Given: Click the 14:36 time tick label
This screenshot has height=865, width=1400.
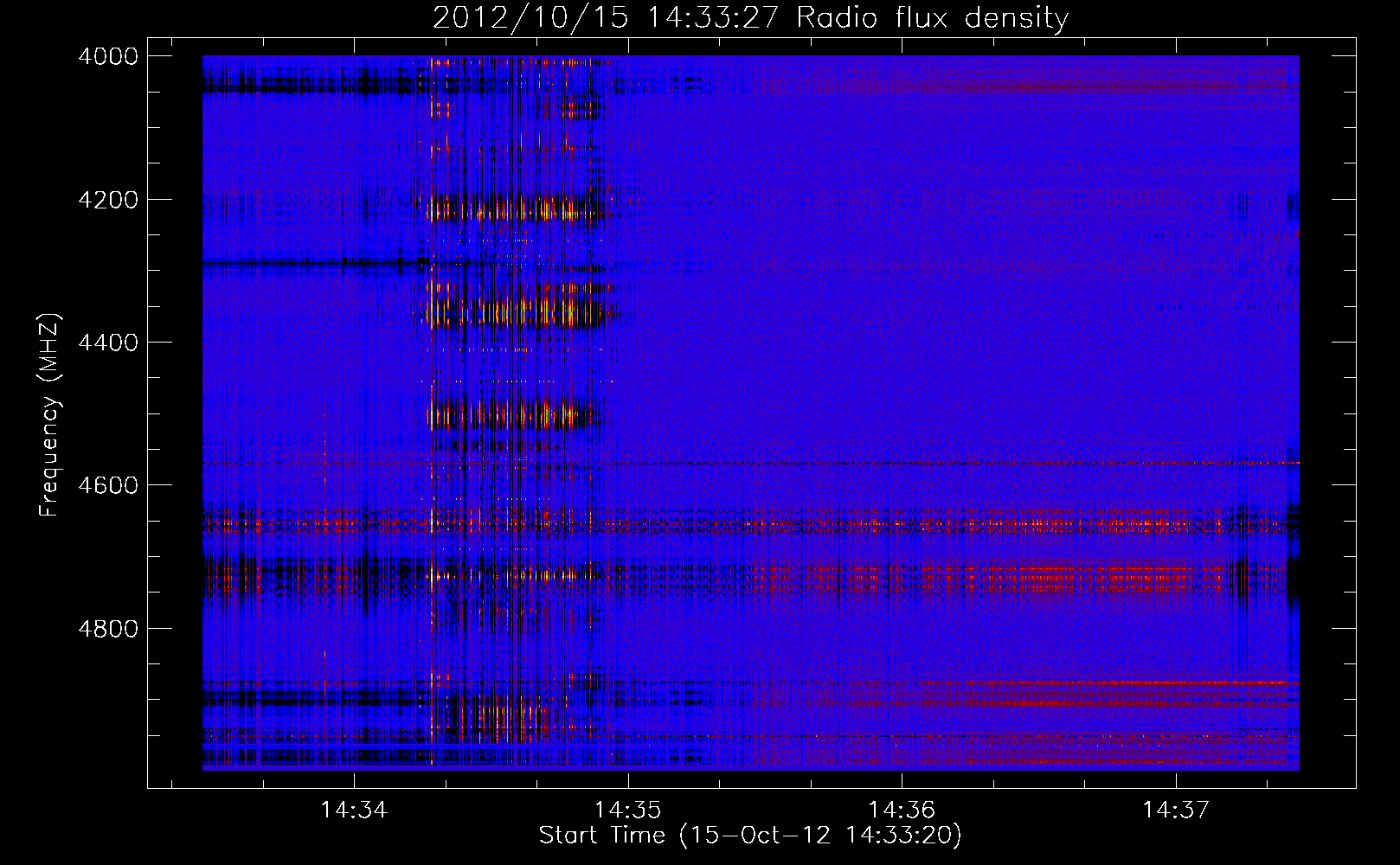Looking at the screenshot, I should coord(902,810).
